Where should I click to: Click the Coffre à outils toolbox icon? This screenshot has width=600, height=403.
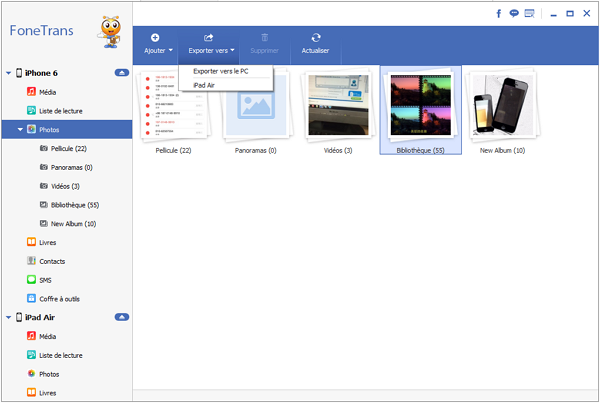click(31, 299)
